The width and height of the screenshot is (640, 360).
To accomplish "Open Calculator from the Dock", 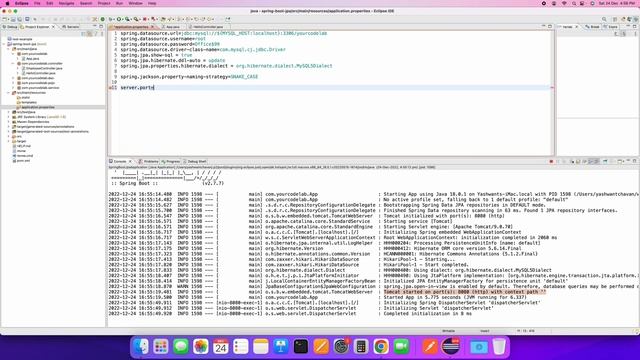I will click(x=361, y=347).
